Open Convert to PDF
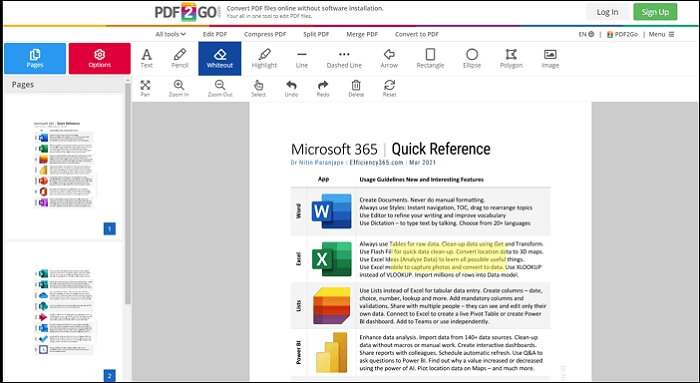Screen dimensions: 700x383 (417, 34)
